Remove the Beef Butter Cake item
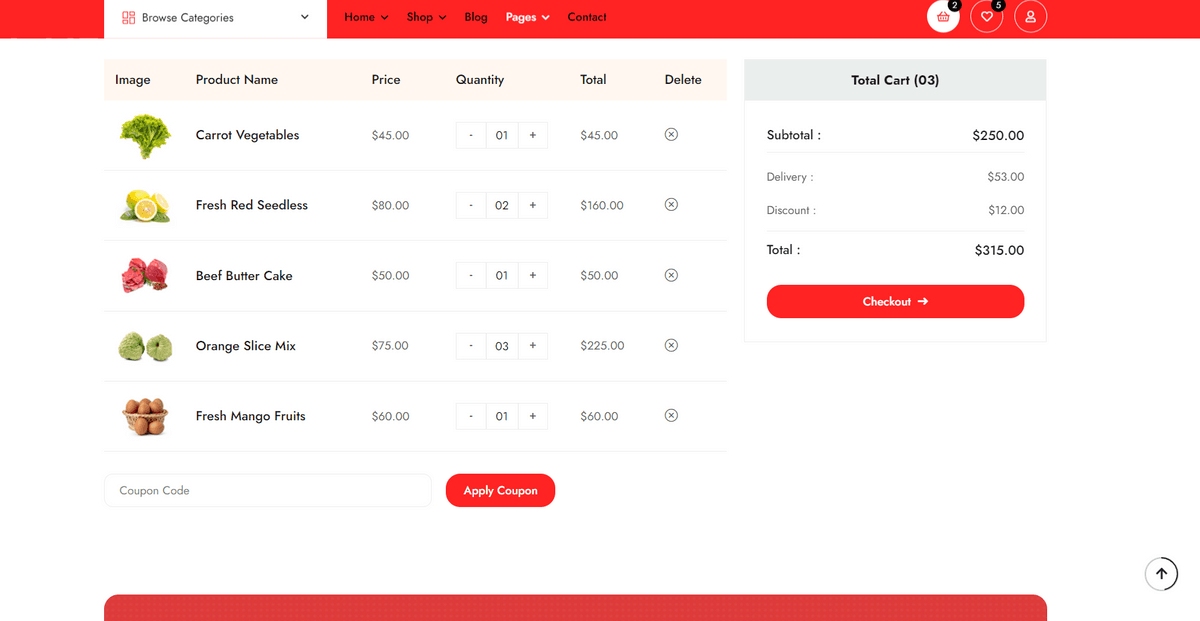The image size is (1200, 621). pyautogui.click(x=671, y=275)
